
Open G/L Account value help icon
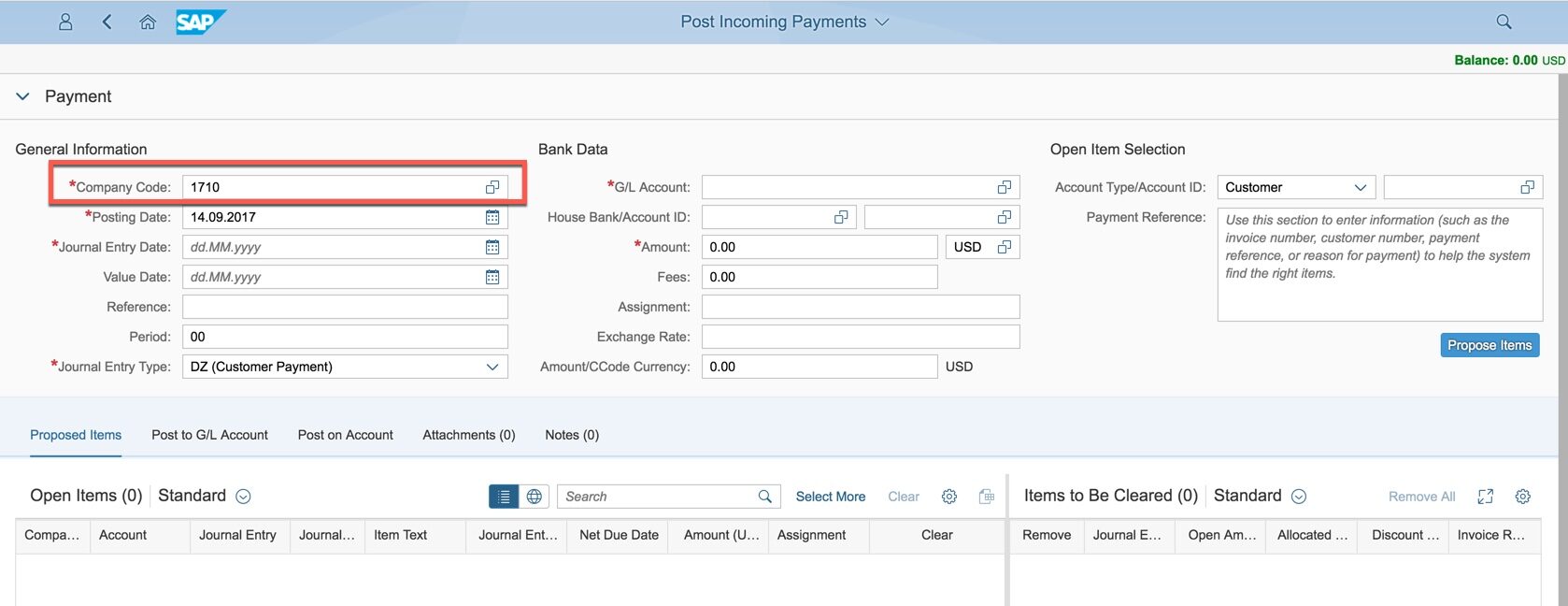click(1005, 187)
